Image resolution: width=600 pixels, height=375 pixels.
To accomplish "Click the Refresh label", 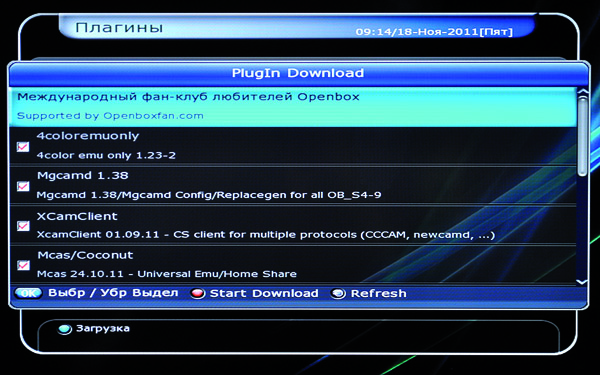I will click(x=378, y=293).
